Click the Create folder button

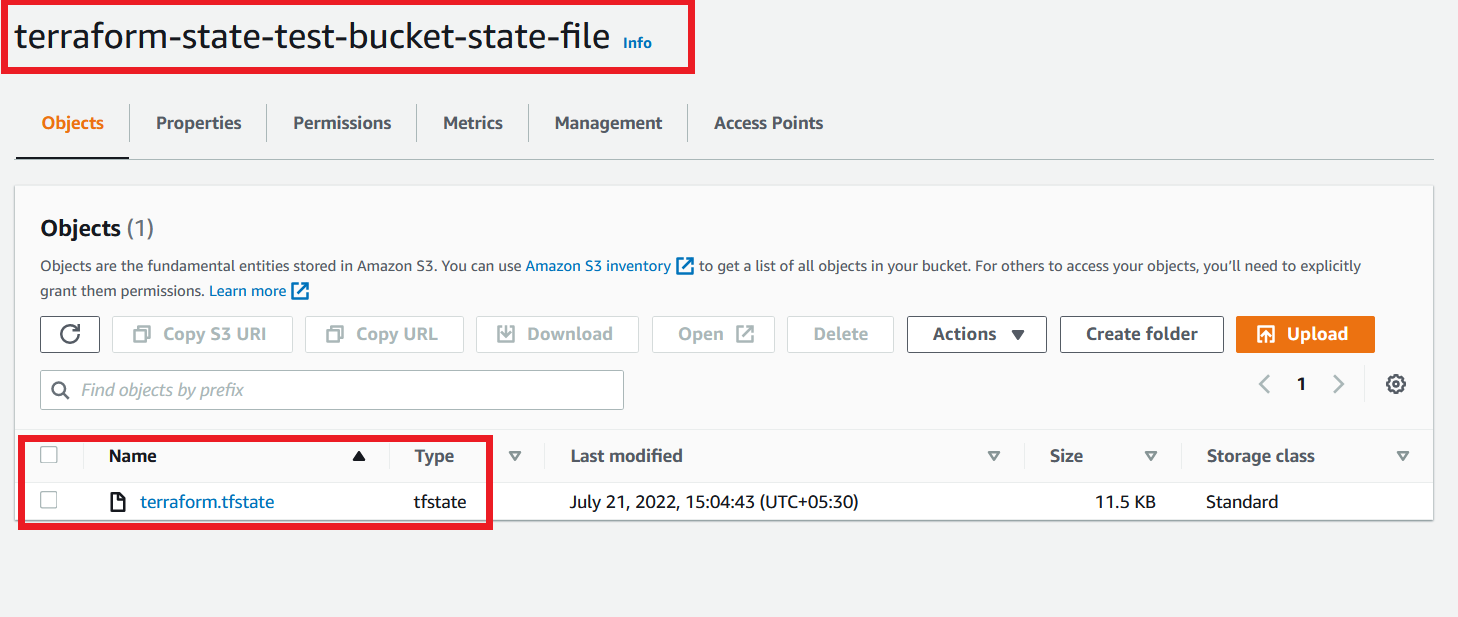tap(1142, 334)
